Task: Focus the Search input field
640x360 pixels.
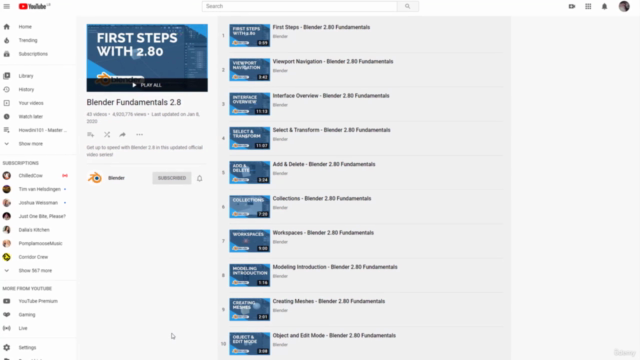Action: [x=300, y=6]
